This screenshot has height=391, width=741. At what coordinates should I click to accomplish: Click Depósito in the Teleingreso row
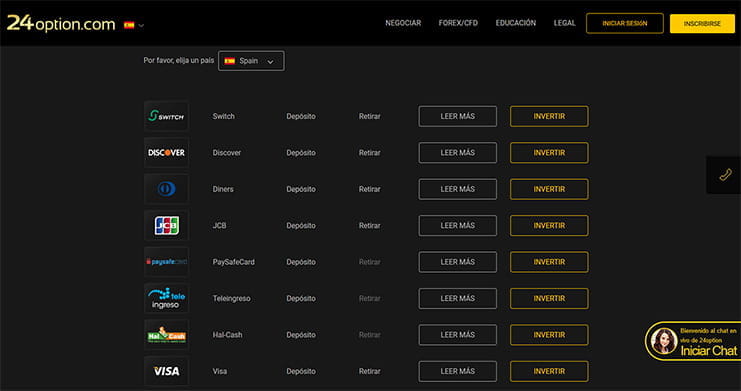coord(301,298)
